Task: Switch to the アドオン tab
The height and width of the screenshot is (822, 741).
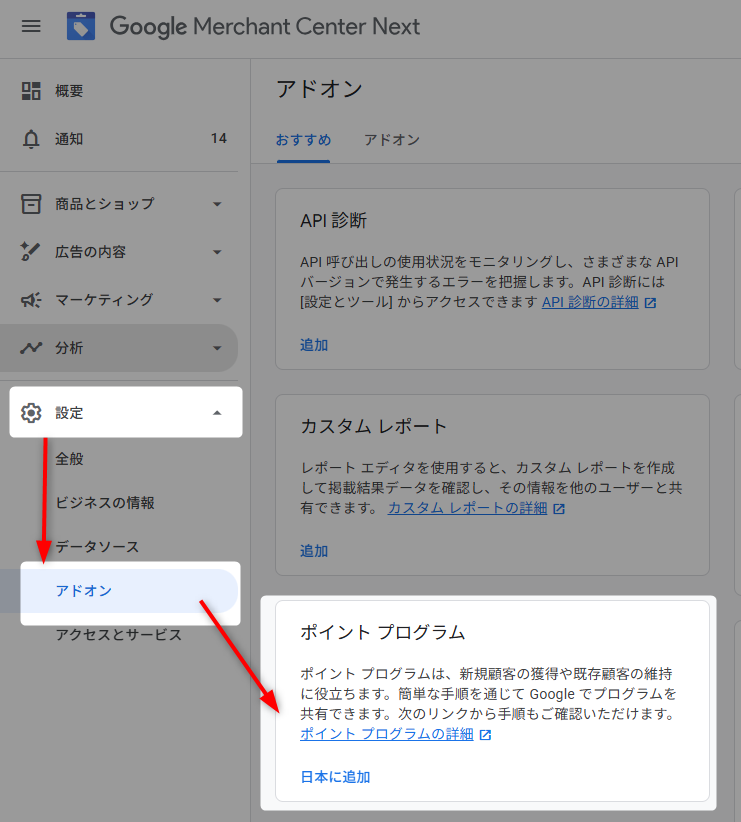Action: pos(392,140)
